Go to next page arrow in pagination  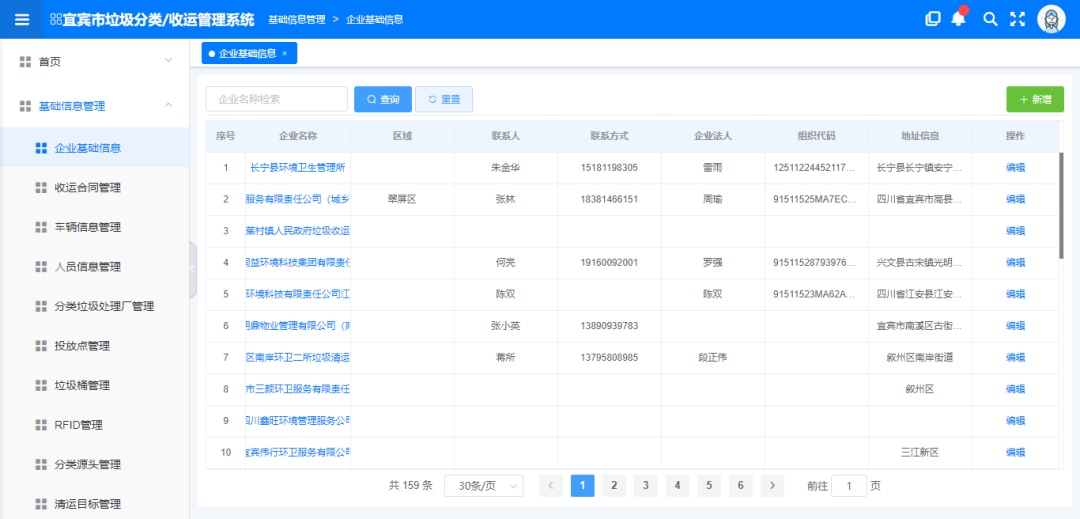tap(772, 486)
